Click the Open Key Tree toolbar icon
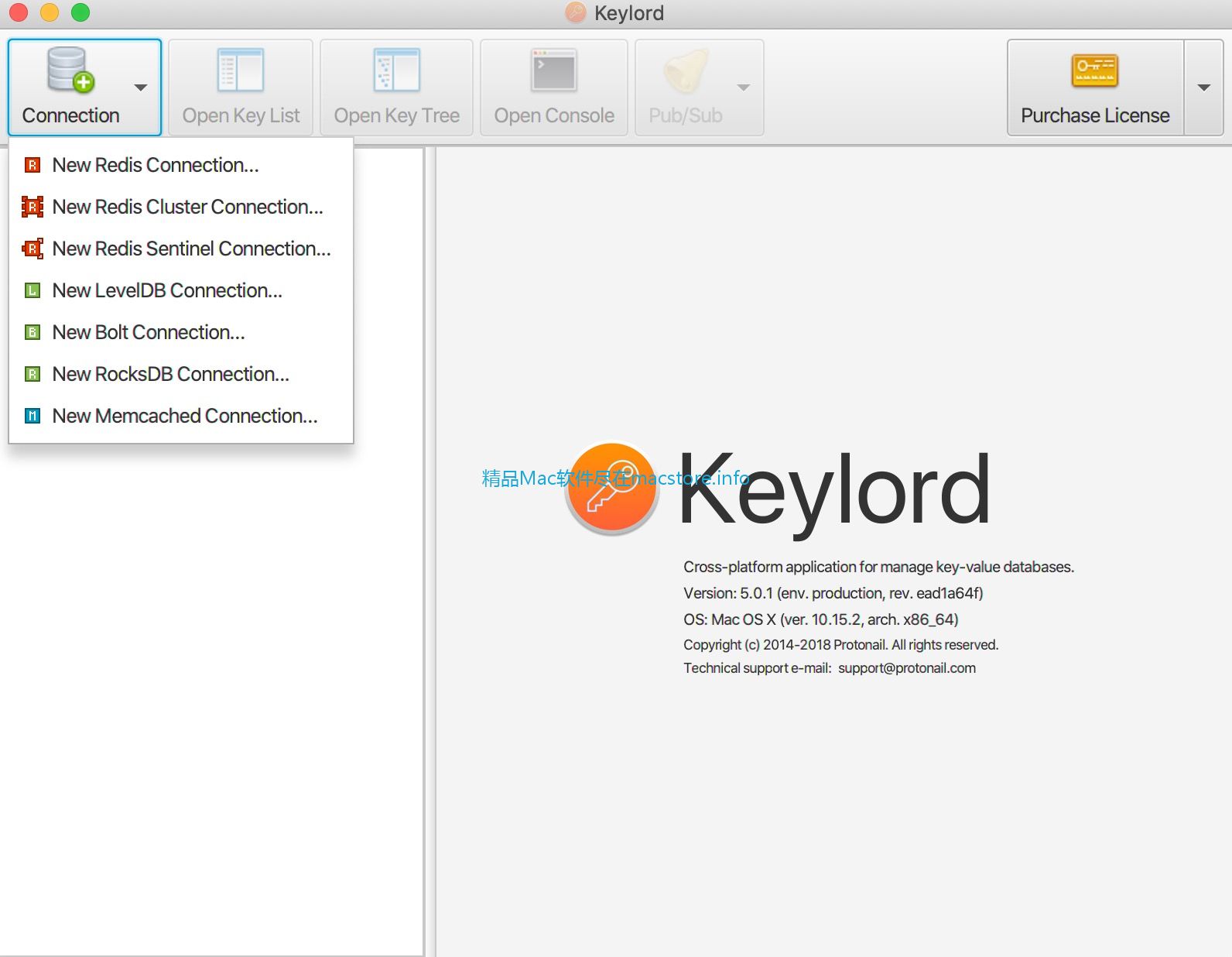Viewport: 1232px width, 957px height. pos(396,70)
